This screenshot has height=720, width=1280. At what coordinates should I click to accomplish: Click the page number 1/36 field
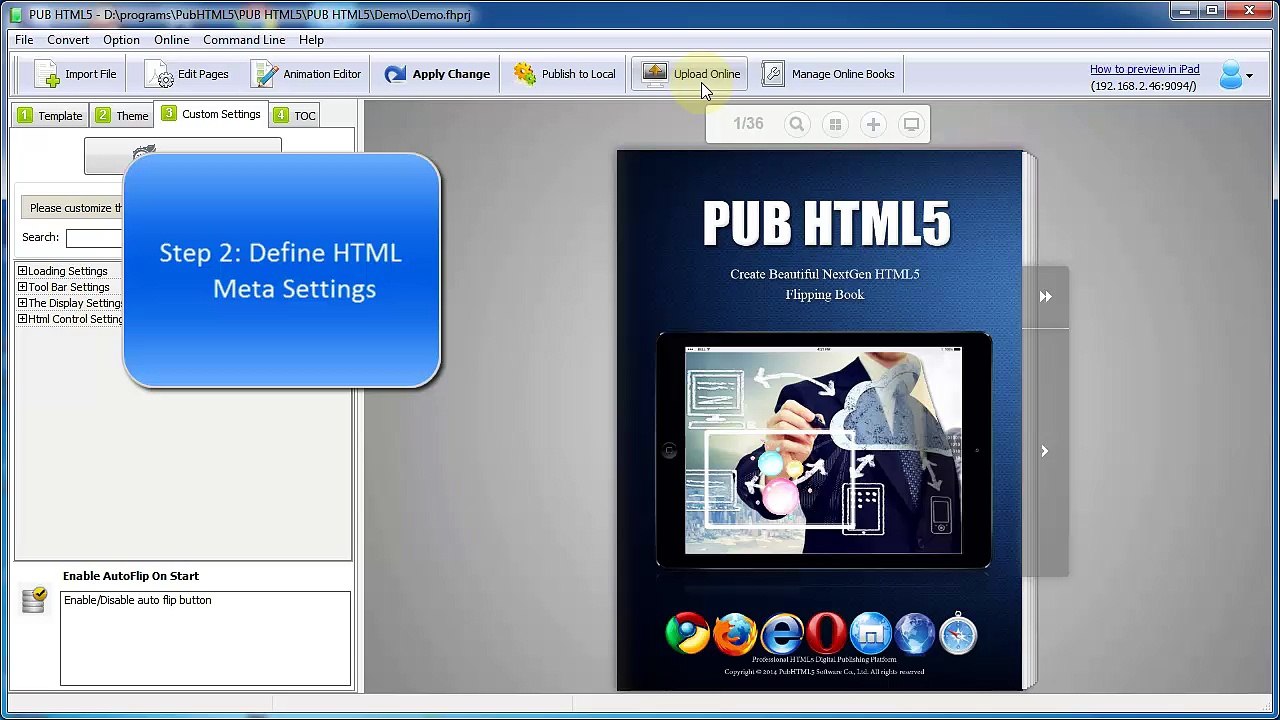pyautogui.click(x=747, y=124)
